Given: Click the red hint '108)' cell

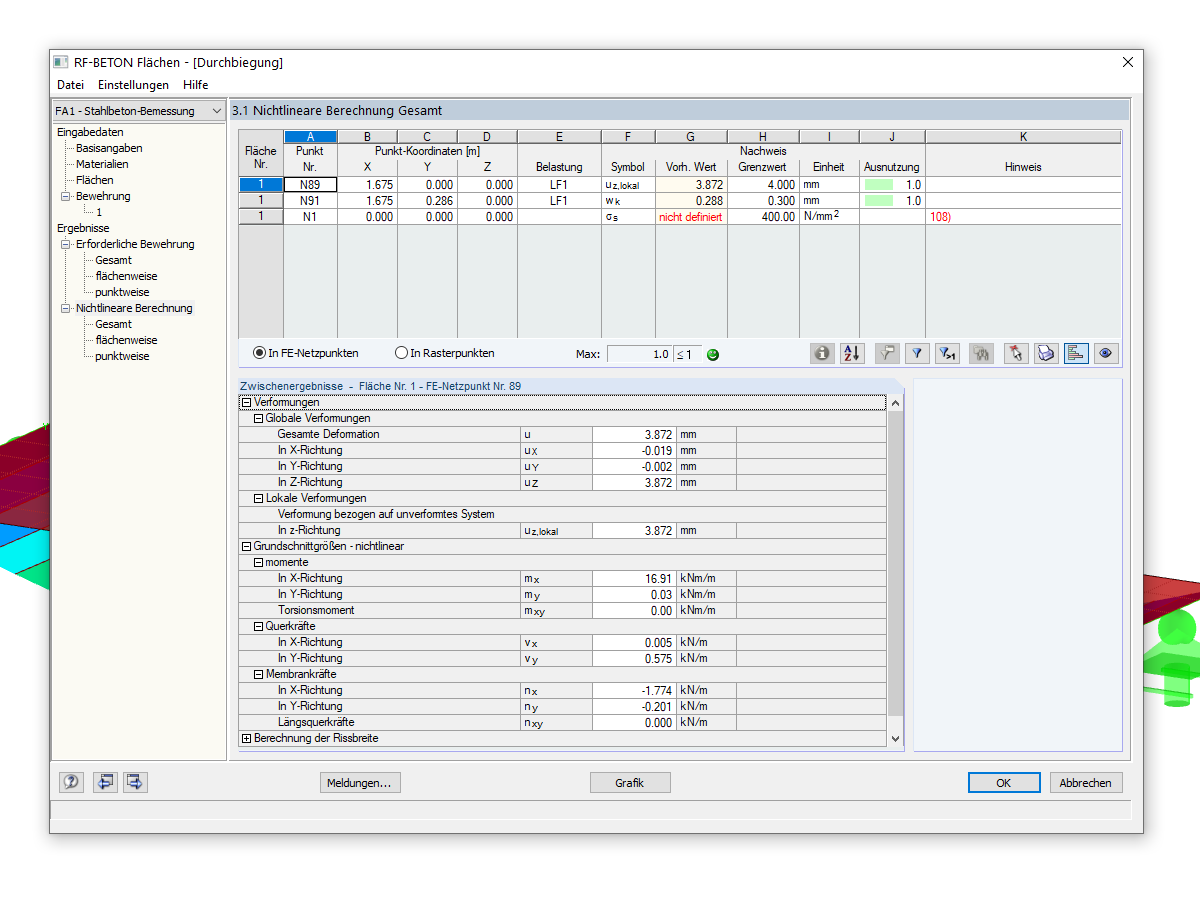Looking at the screenshot, I should pyautogui.click(x=1023, y=217).
